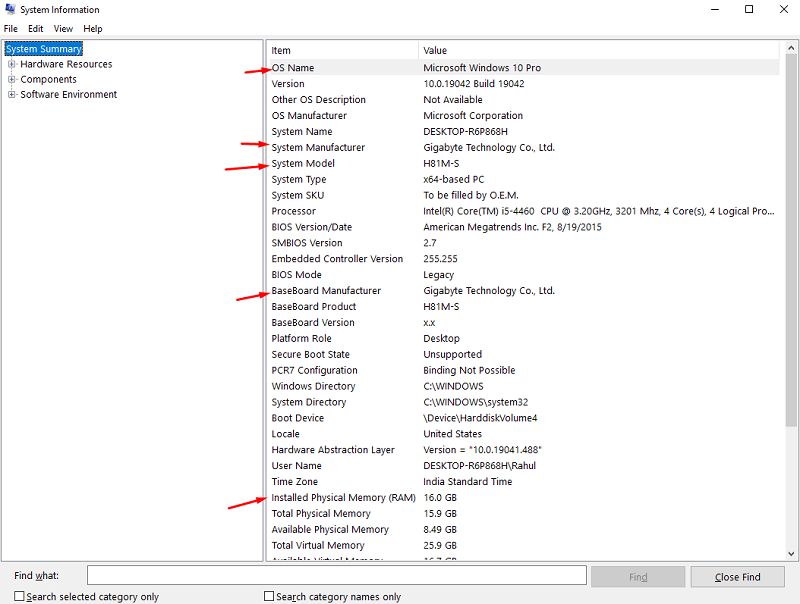Click the Close Find button
The height and width of the screenshot is (604, 800).
pos(739,577)
